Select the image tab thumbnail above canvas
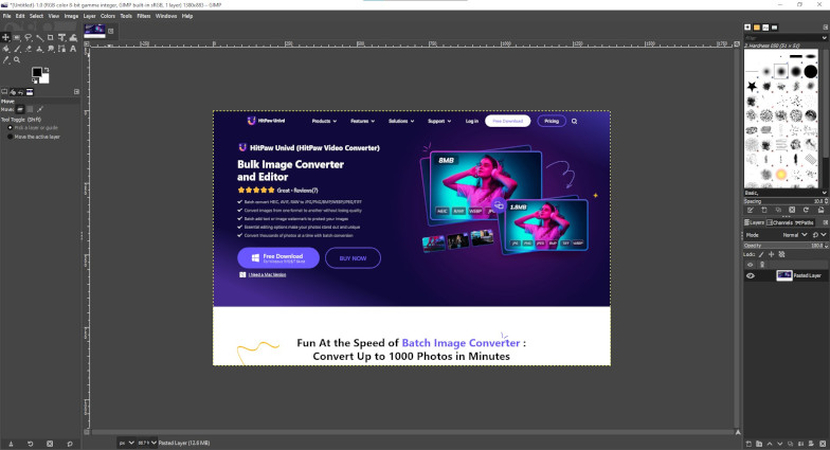This screenshot has width=830, height=450. (95, 30)
